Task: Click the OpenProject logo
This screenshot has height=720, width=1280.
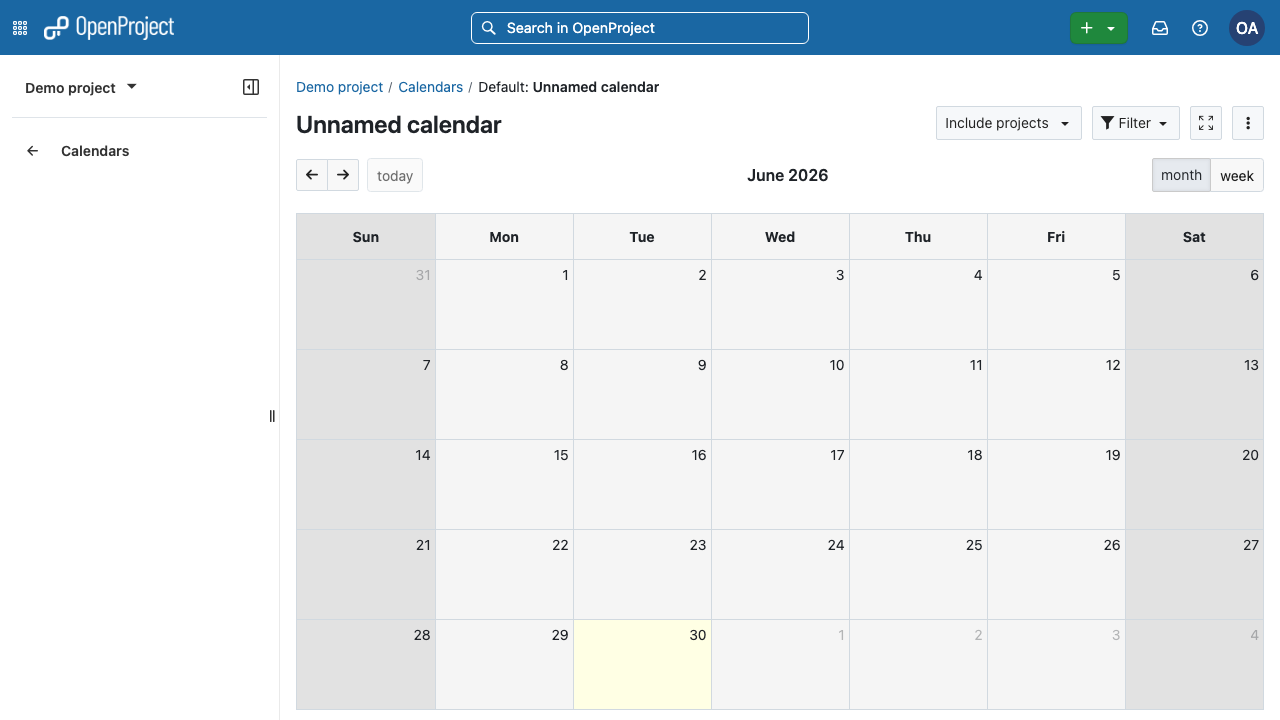Action: click(109, 28)
